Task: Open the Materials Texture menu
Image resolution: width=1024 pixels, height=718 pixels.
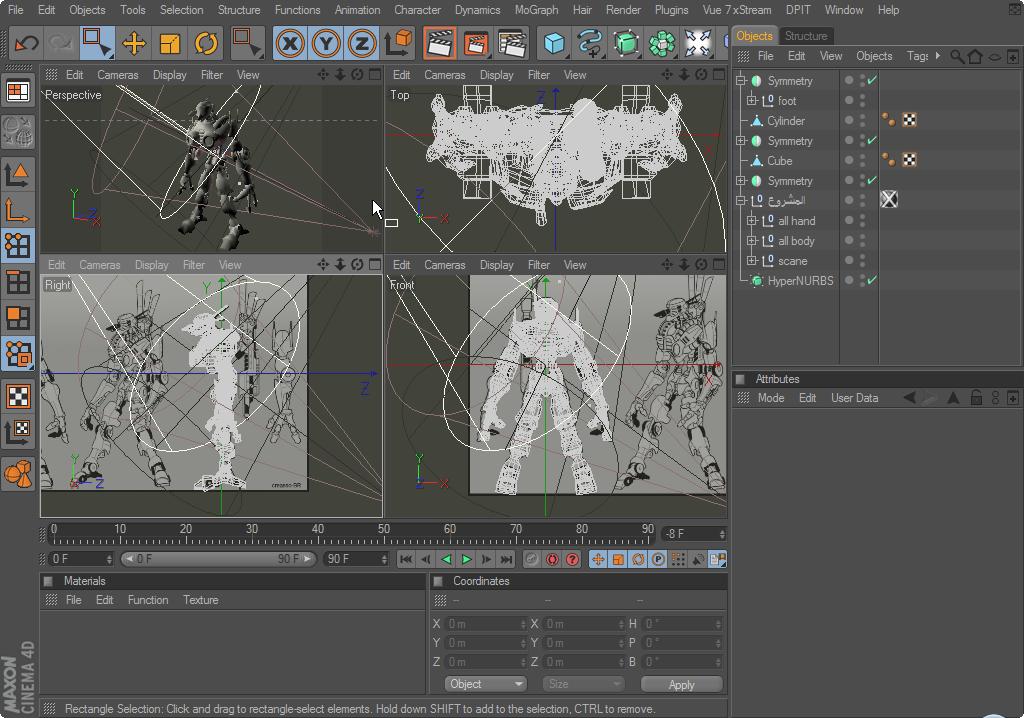Action: click(x=200, y=600)
